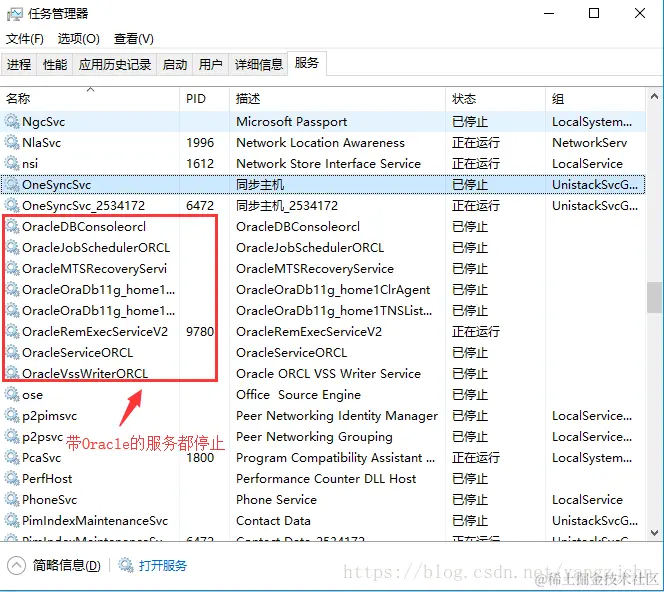Click the service icon next to OneSyncSvc_2534172
The image size is (664, 592).
point(12,205)
